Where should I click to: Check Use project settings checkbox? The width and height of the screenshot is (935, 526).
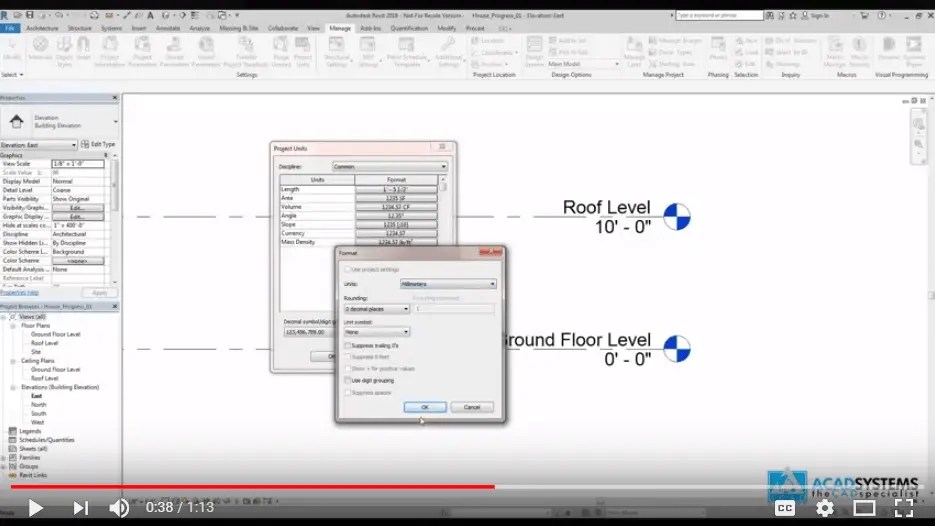[x=347, y=270]
